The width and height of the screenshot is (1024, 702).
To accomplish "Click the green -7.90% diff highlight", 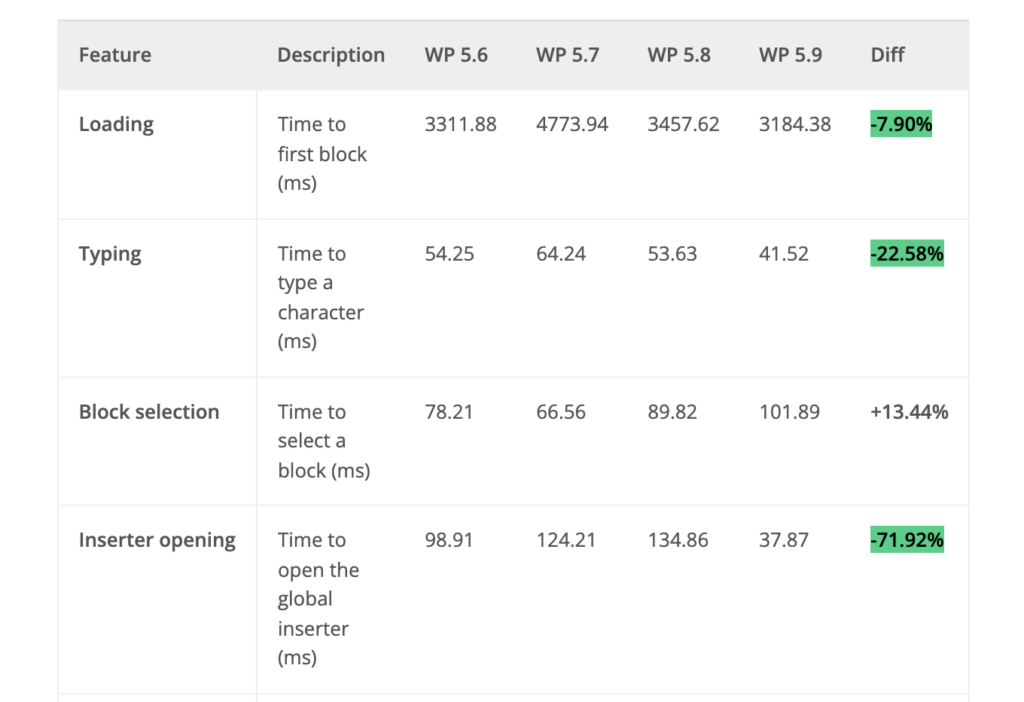I will click(901, 125).
